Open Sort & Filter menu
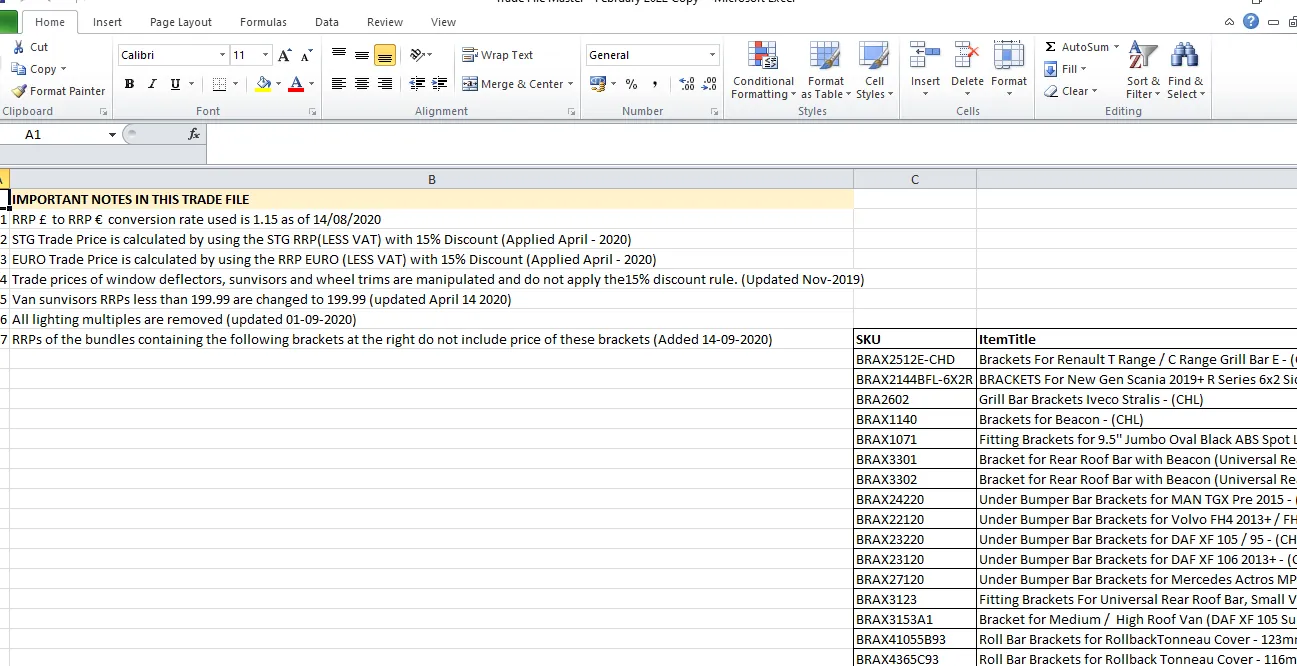The image size is (1297, 666). (x=1143, y=70)
